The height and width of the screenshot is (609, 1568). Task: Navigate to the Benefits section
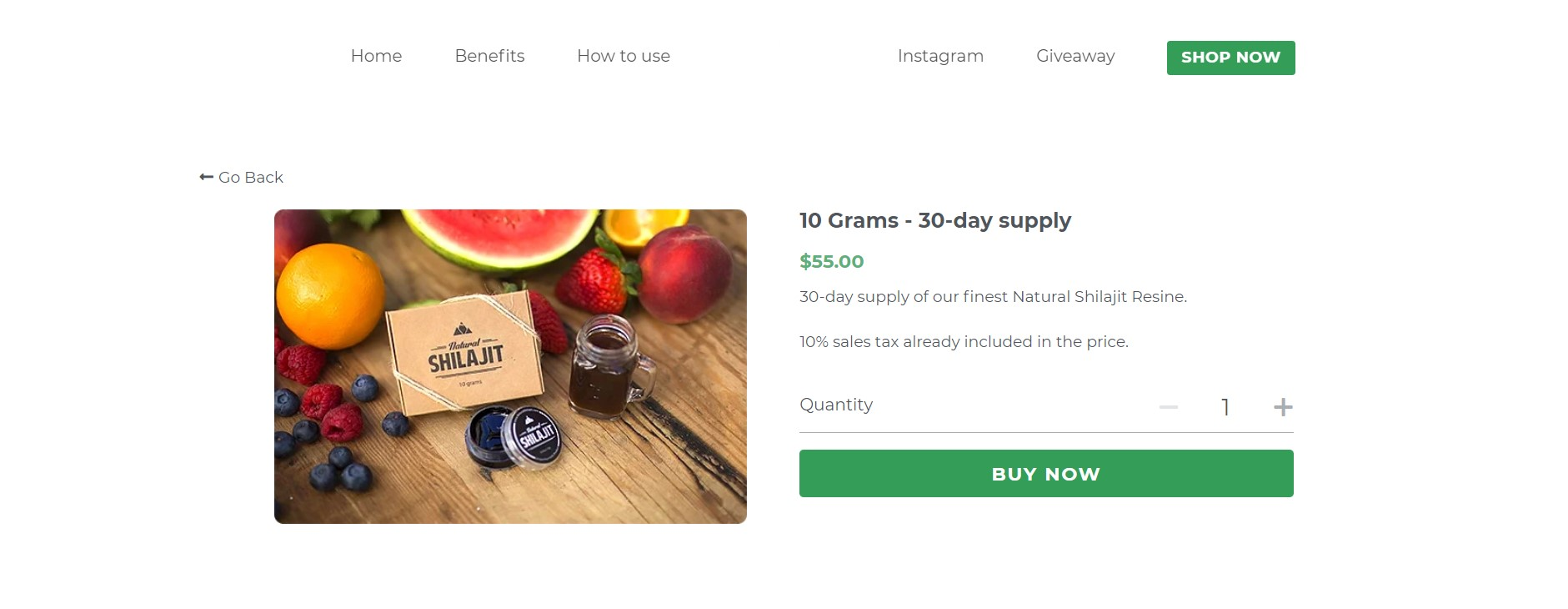pyautogui.click(x=489, y=56)
